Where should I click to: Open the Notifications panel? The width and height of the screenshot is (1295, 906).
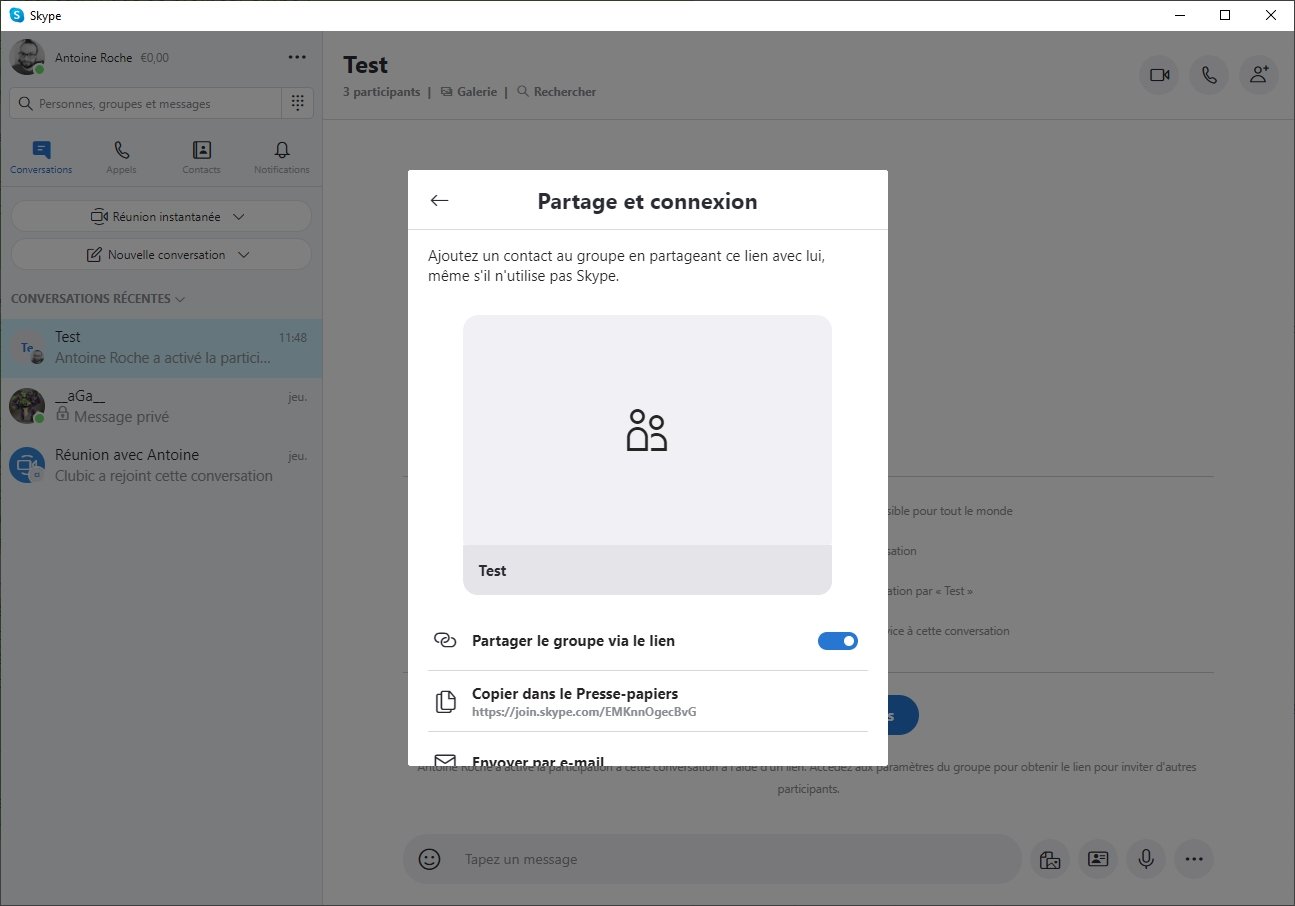click(x=280, y=155)
